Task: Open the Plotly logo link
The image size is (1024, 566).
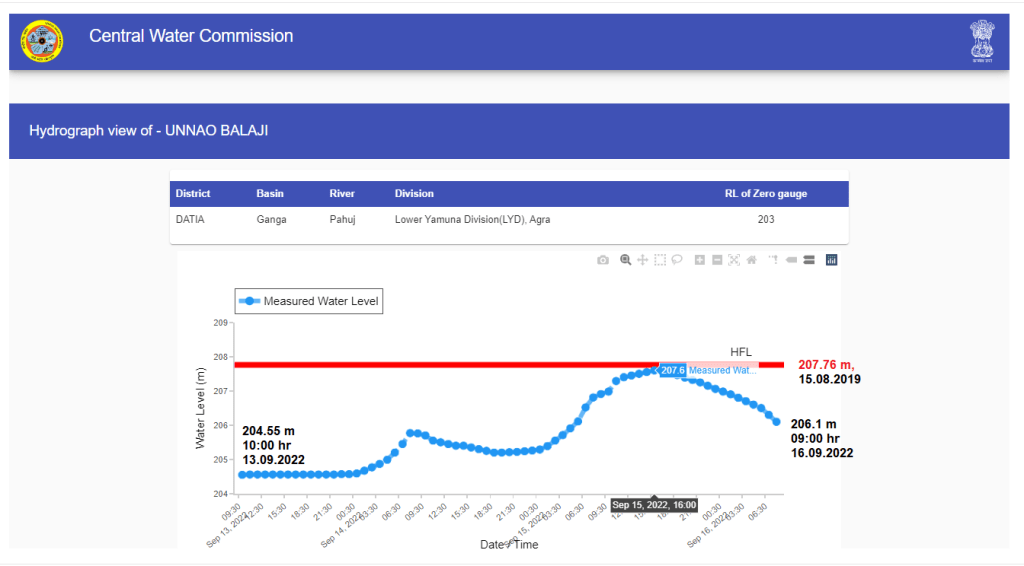Action: 831,260
